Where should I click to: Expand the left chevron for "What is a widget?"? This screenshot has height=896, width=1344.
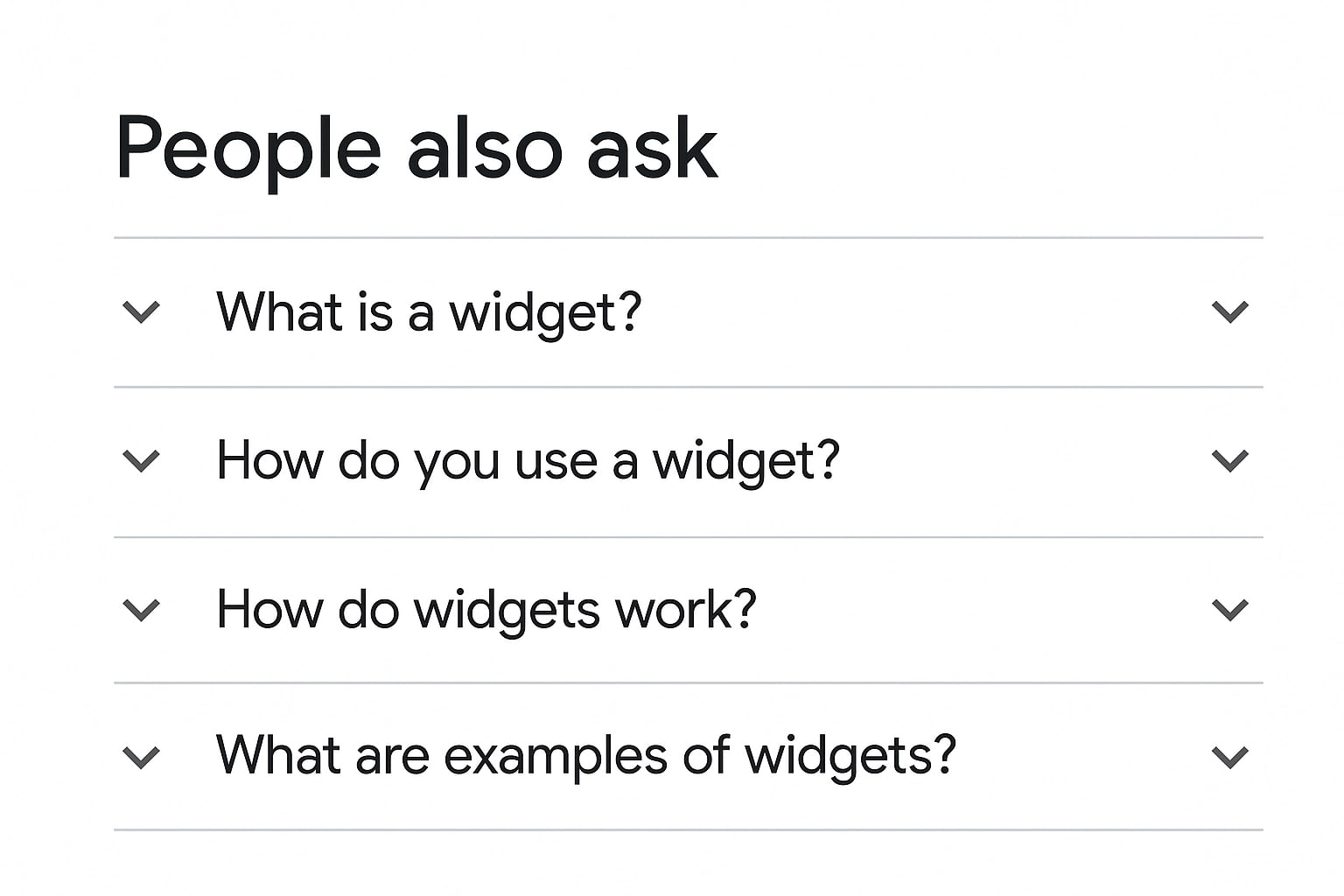(142, 312)
